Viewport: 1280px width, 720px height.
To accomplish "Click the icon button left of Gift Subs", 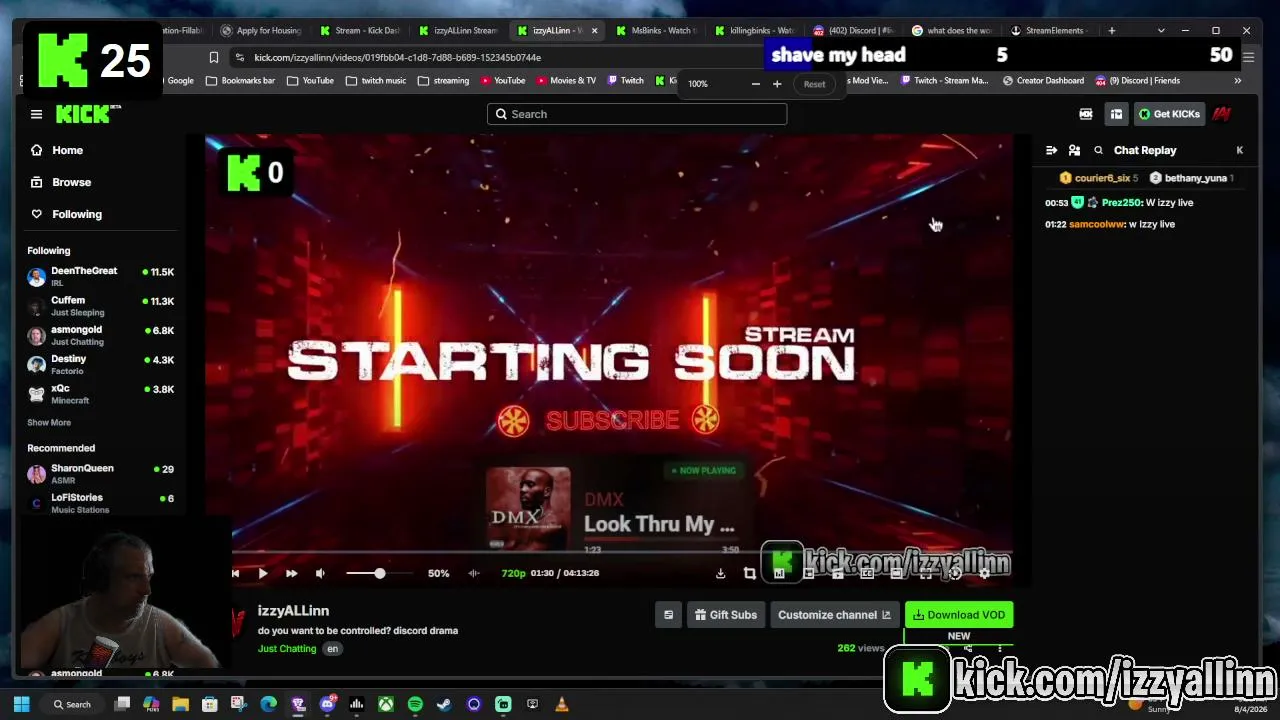I will 669,615.
